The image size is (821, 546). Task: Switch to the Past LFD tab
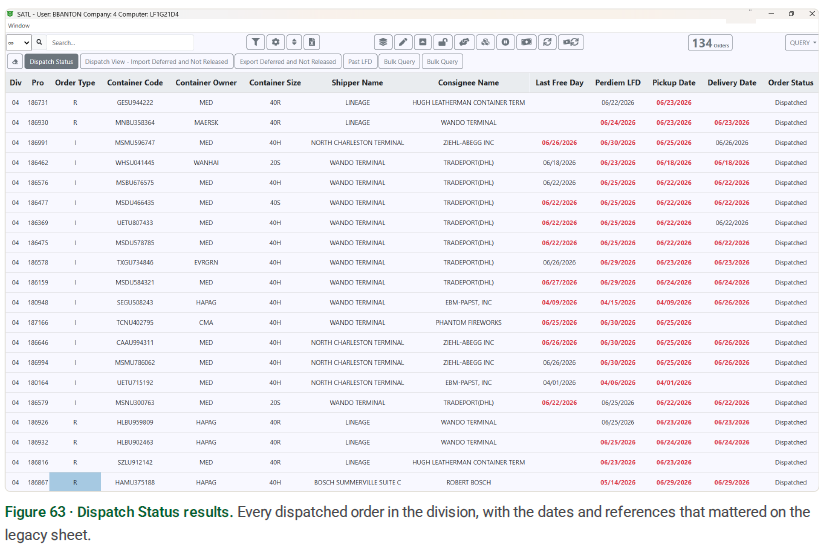(360, 62)
